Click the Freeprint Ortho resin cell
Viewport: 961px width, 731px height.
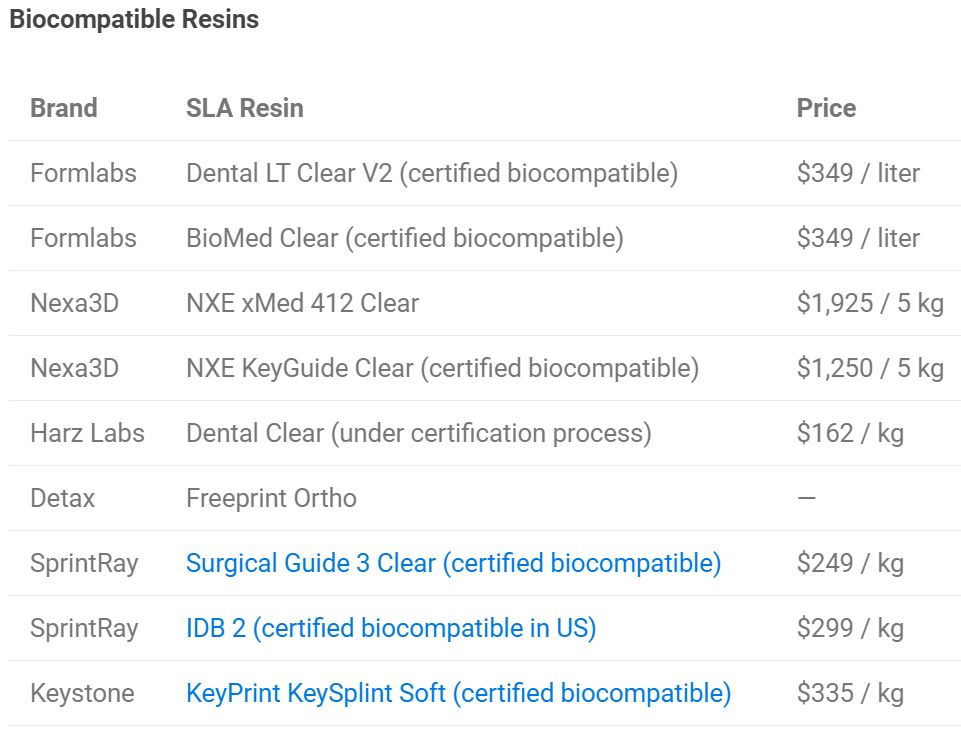tap(271, 498)
